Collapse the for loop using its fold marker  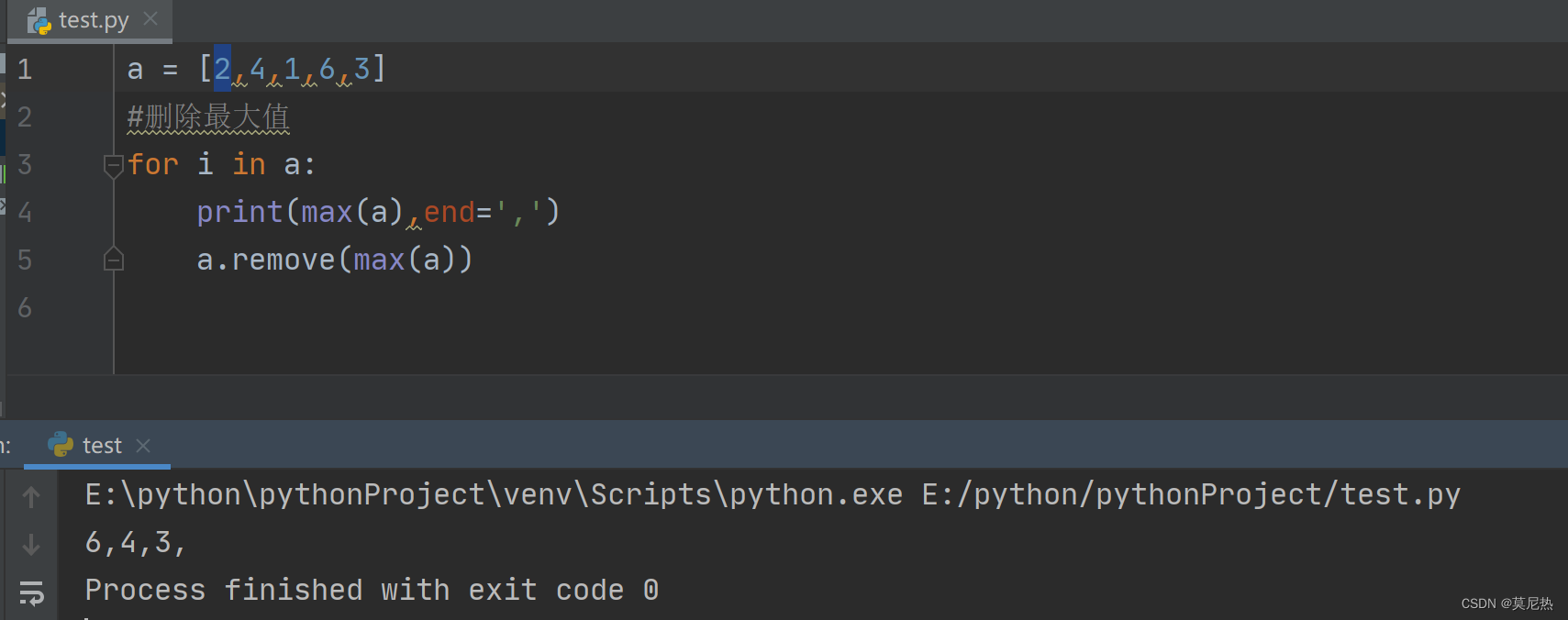tap(114, 165)
